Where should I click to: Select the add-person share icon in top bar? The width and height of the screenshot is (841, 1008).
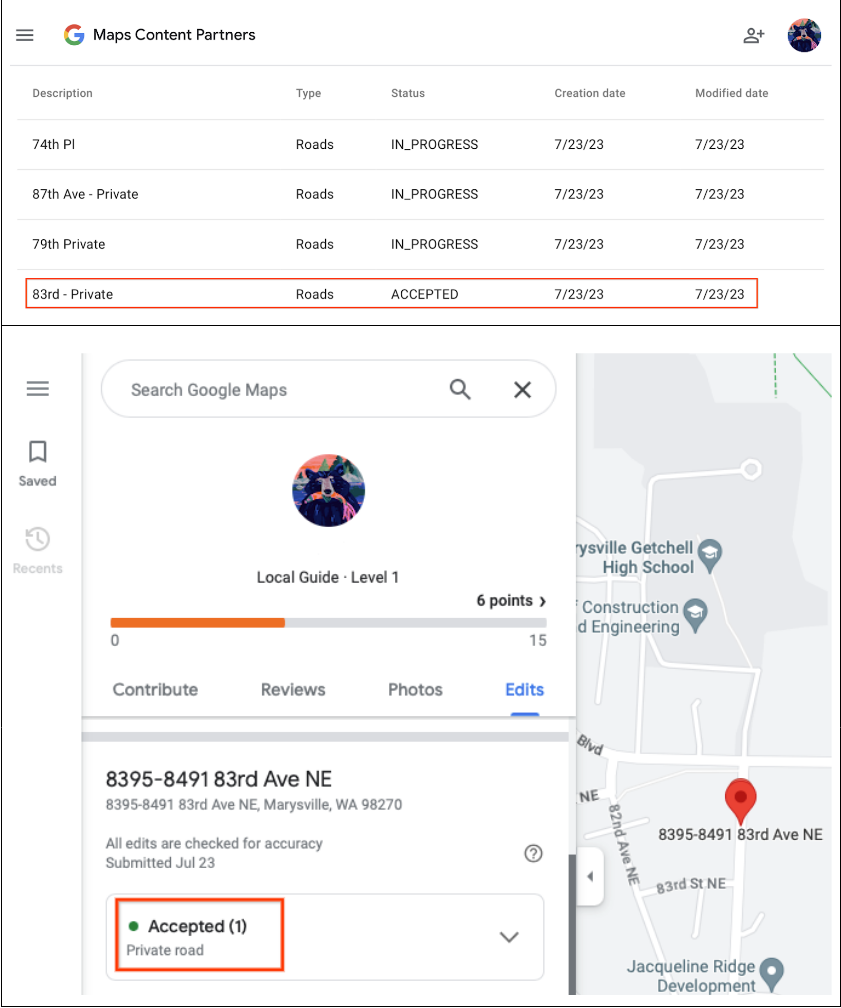[755, 34]
